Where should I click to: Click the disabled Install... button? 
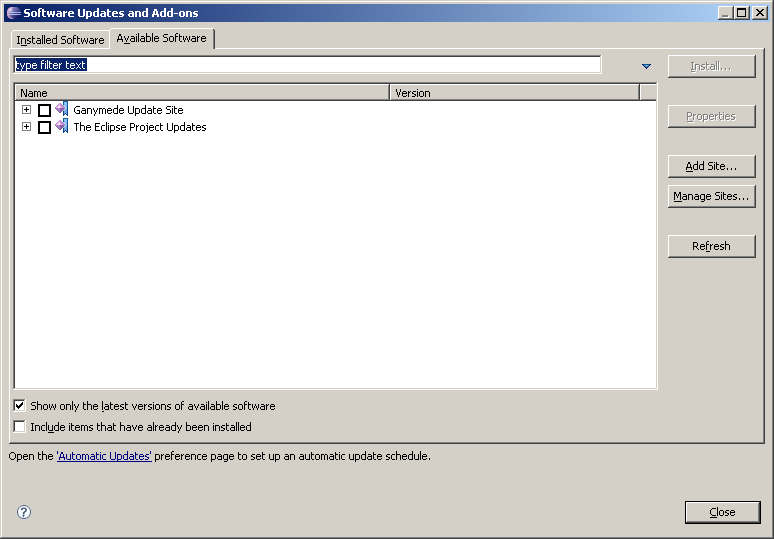point(711,66)
